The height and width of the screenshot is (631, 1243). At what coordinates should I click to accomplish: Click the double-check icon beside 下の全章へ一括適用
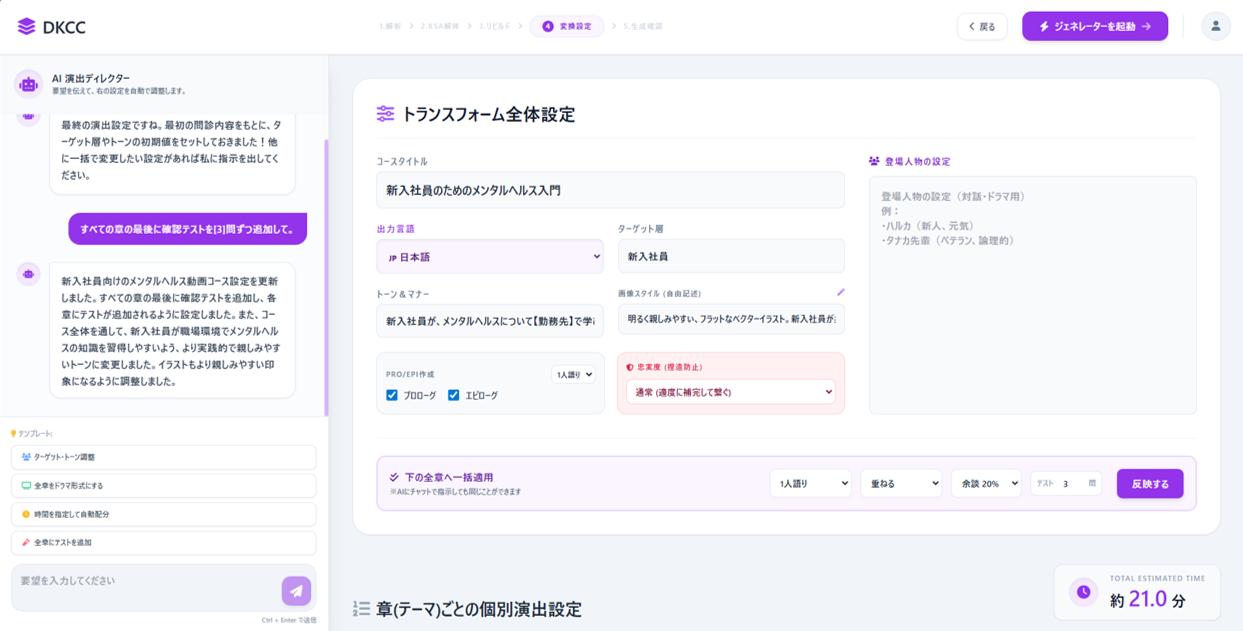[x=394, y=478]
